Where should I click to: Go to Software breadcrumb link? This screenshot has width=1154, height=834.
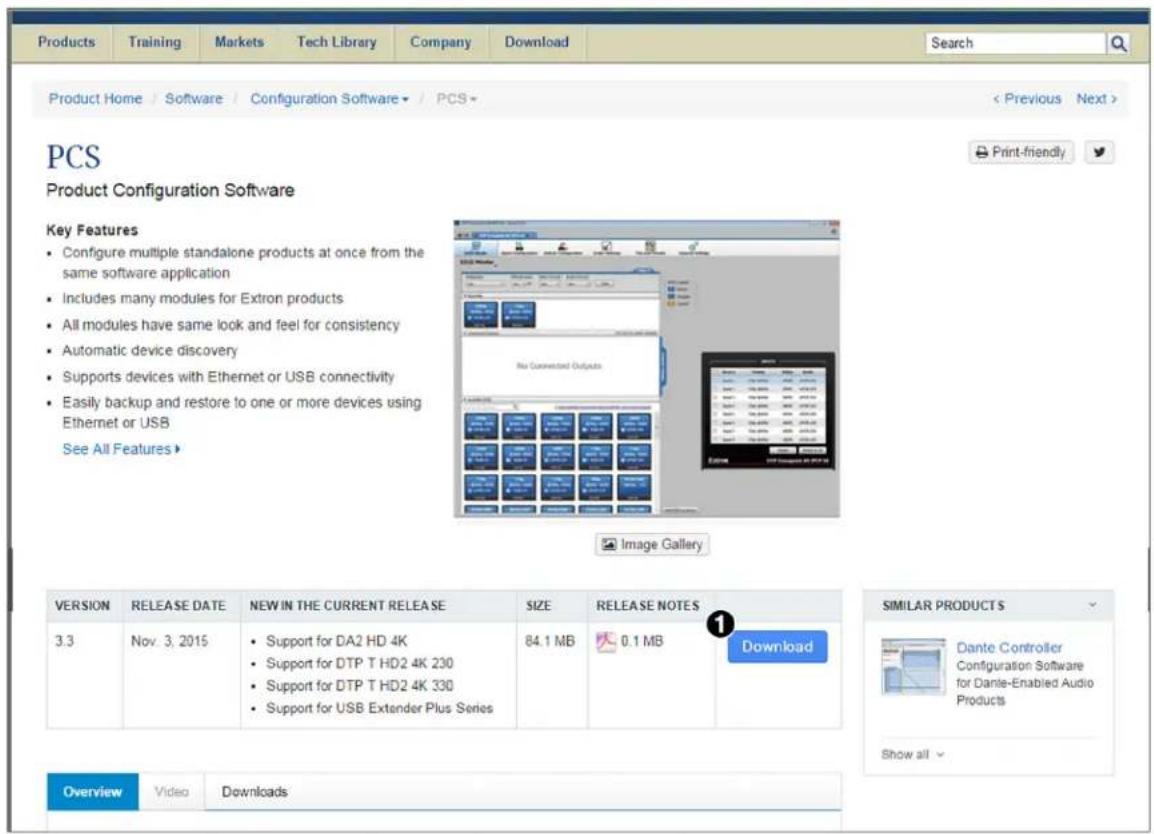pyautogui.click(x=194, y=99)
